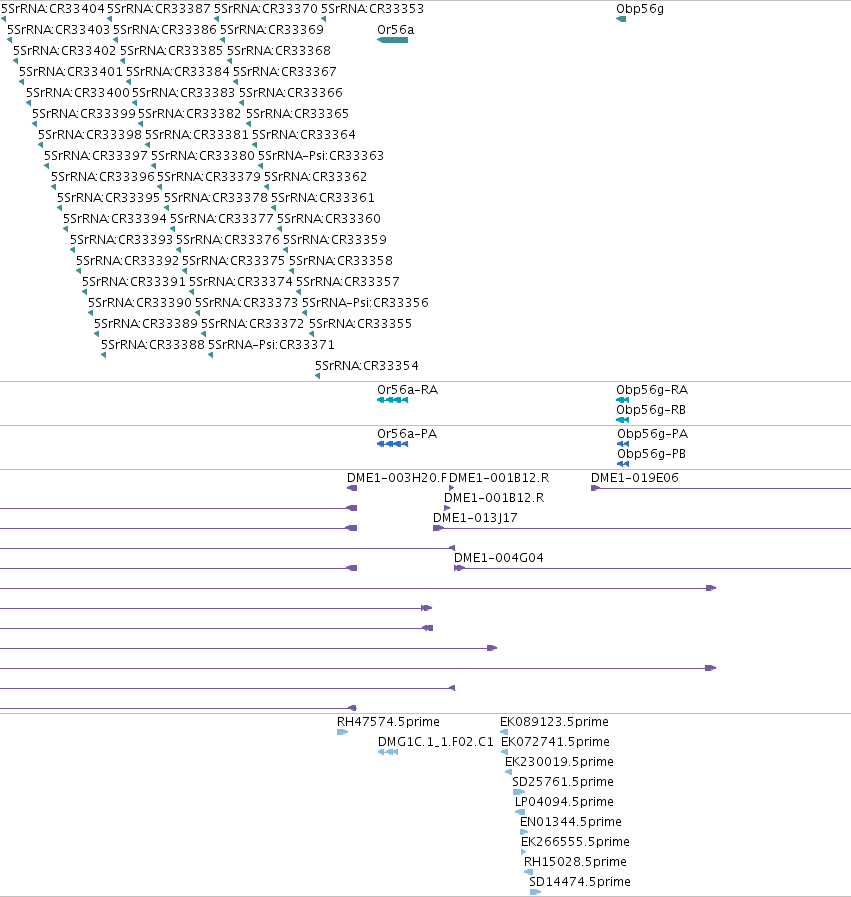Click the SD25761.5prime EST arrow
This screenshot has width=851, height=897.
tap(519, 792)
